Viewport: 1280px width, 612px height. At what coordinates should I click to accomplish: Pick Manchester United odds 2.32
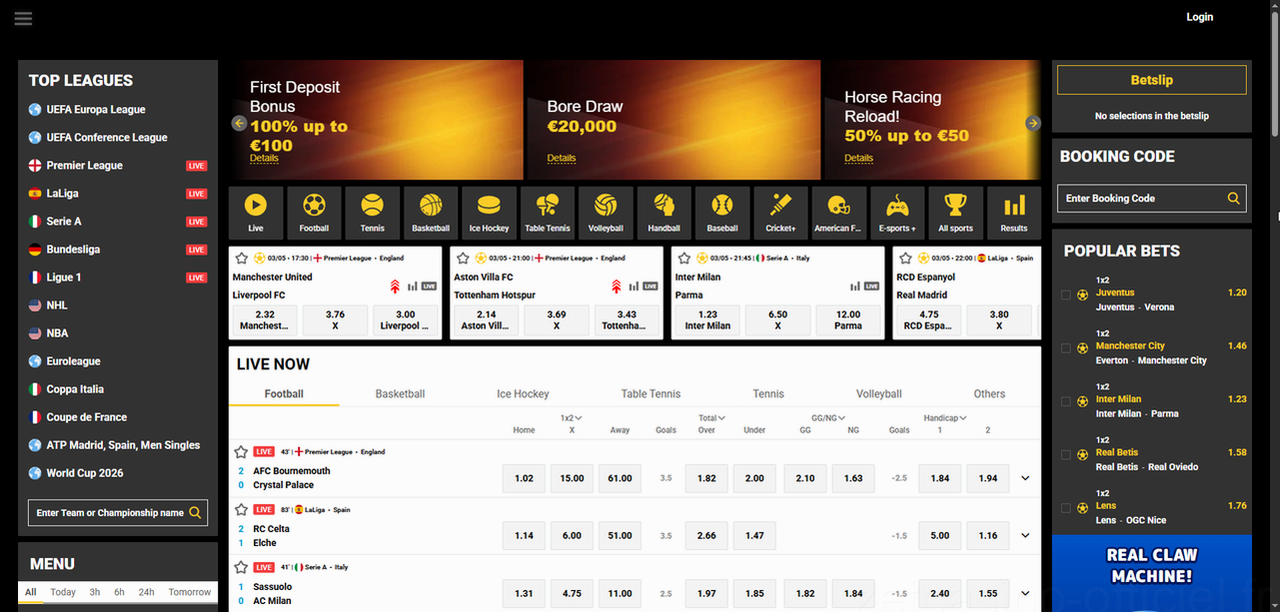pyautogui.click(x=264, y=319)
